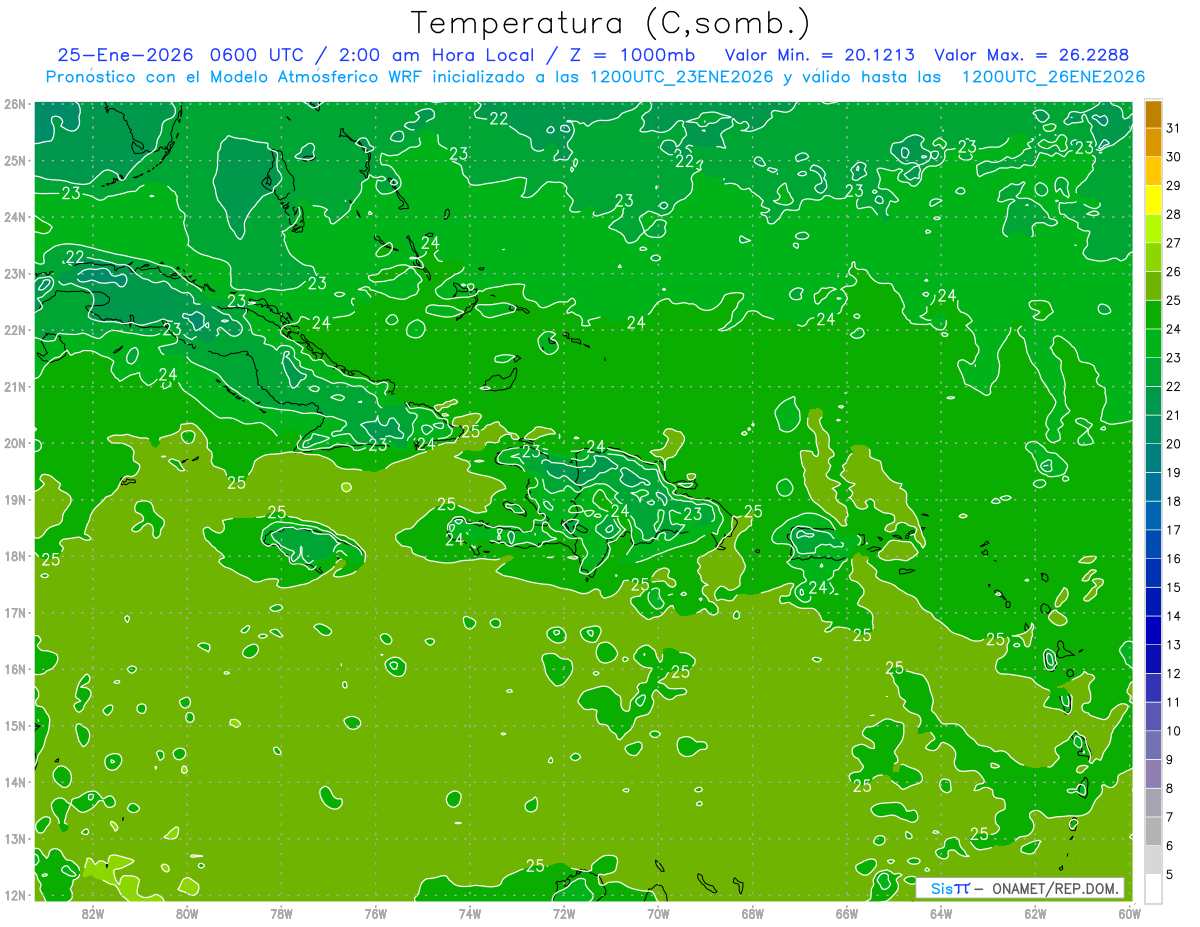Select the 'Valor Max. = 26.2288' value
1200x927 pixels.
click(x=1038, y=55)
